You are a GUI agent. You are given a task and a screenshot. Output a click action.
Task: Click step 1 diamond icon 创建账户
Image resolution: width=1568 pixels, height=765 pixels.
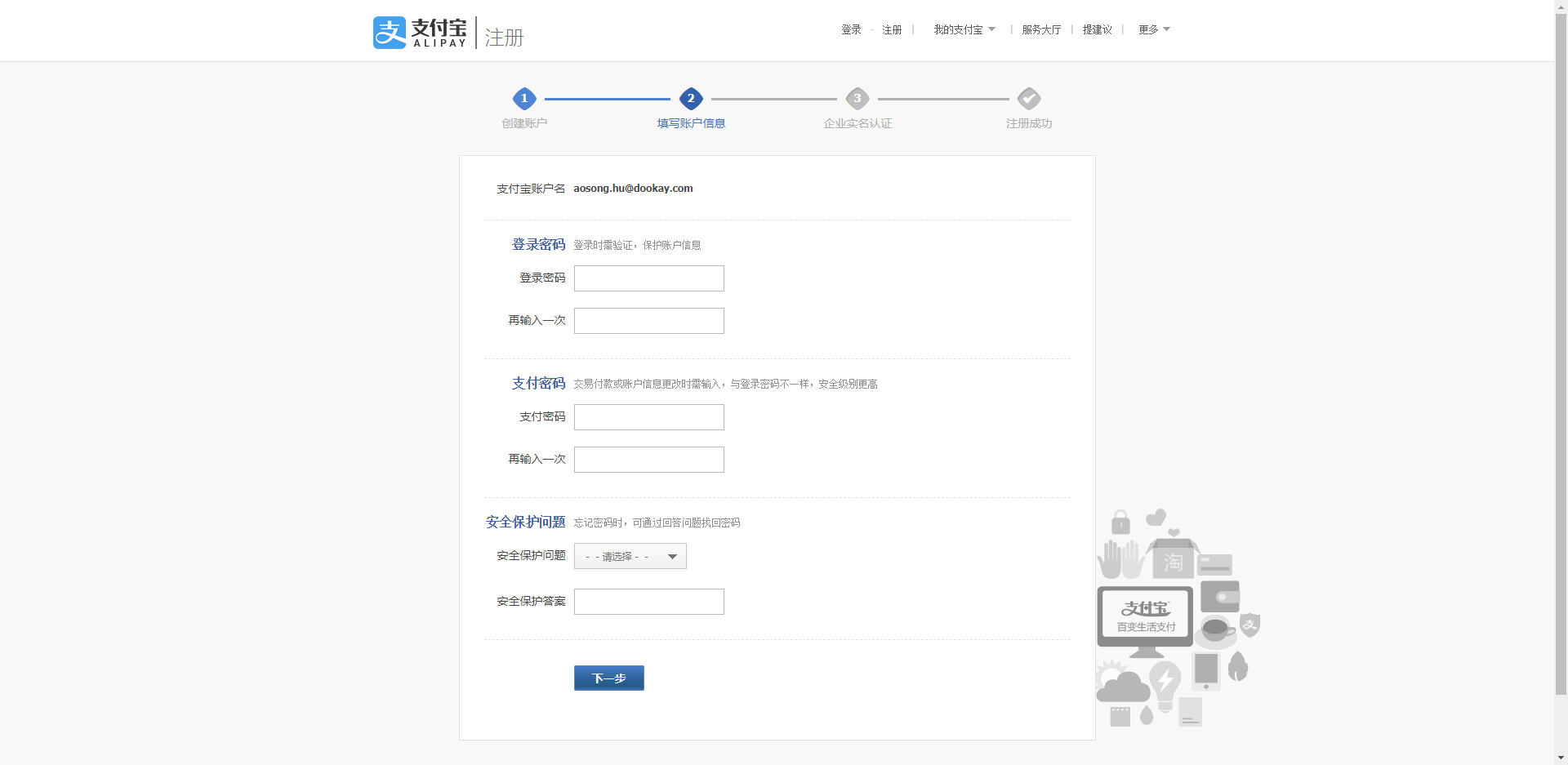point(524,99)
